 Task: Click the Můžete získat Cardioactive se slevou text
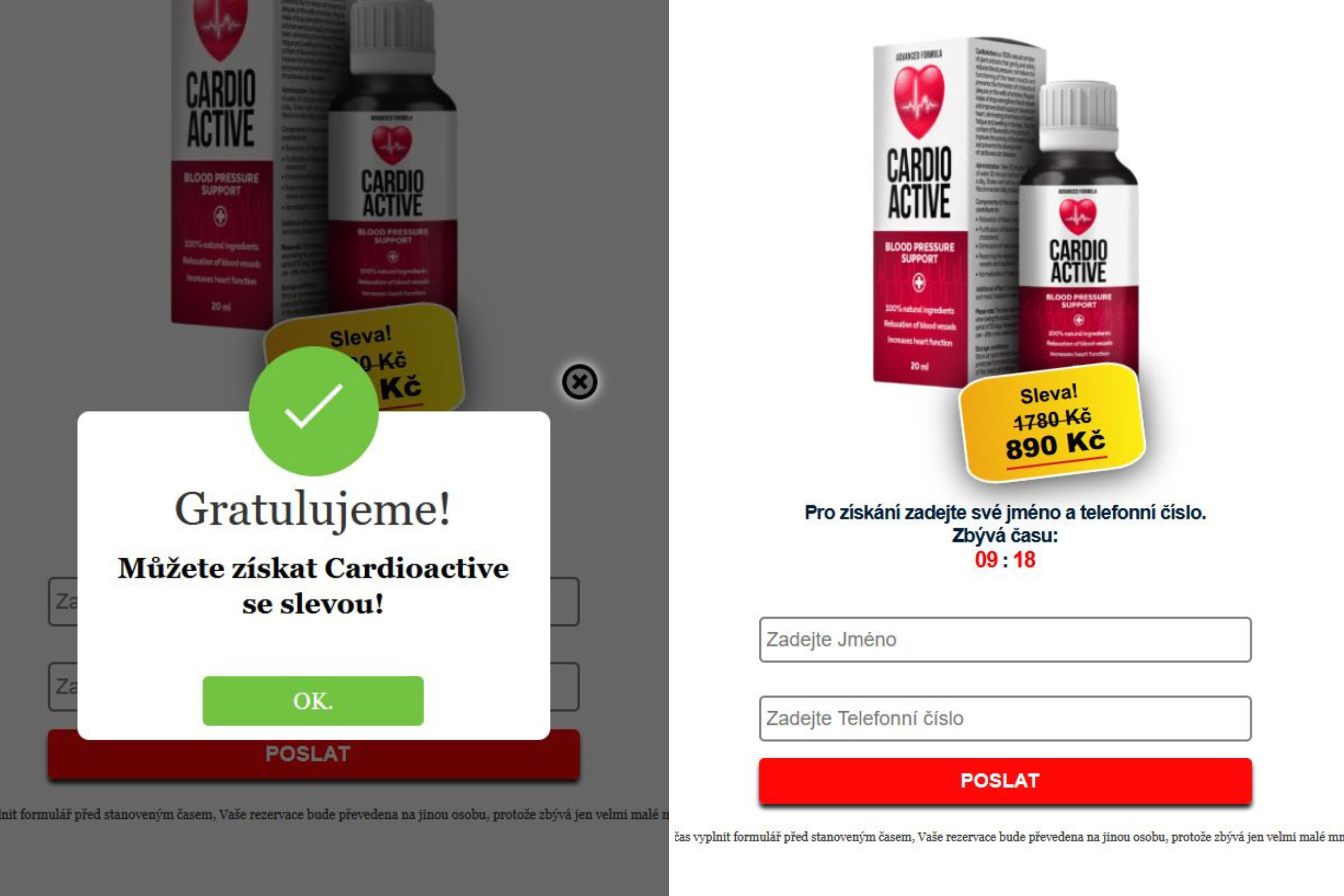coord(313,586)
